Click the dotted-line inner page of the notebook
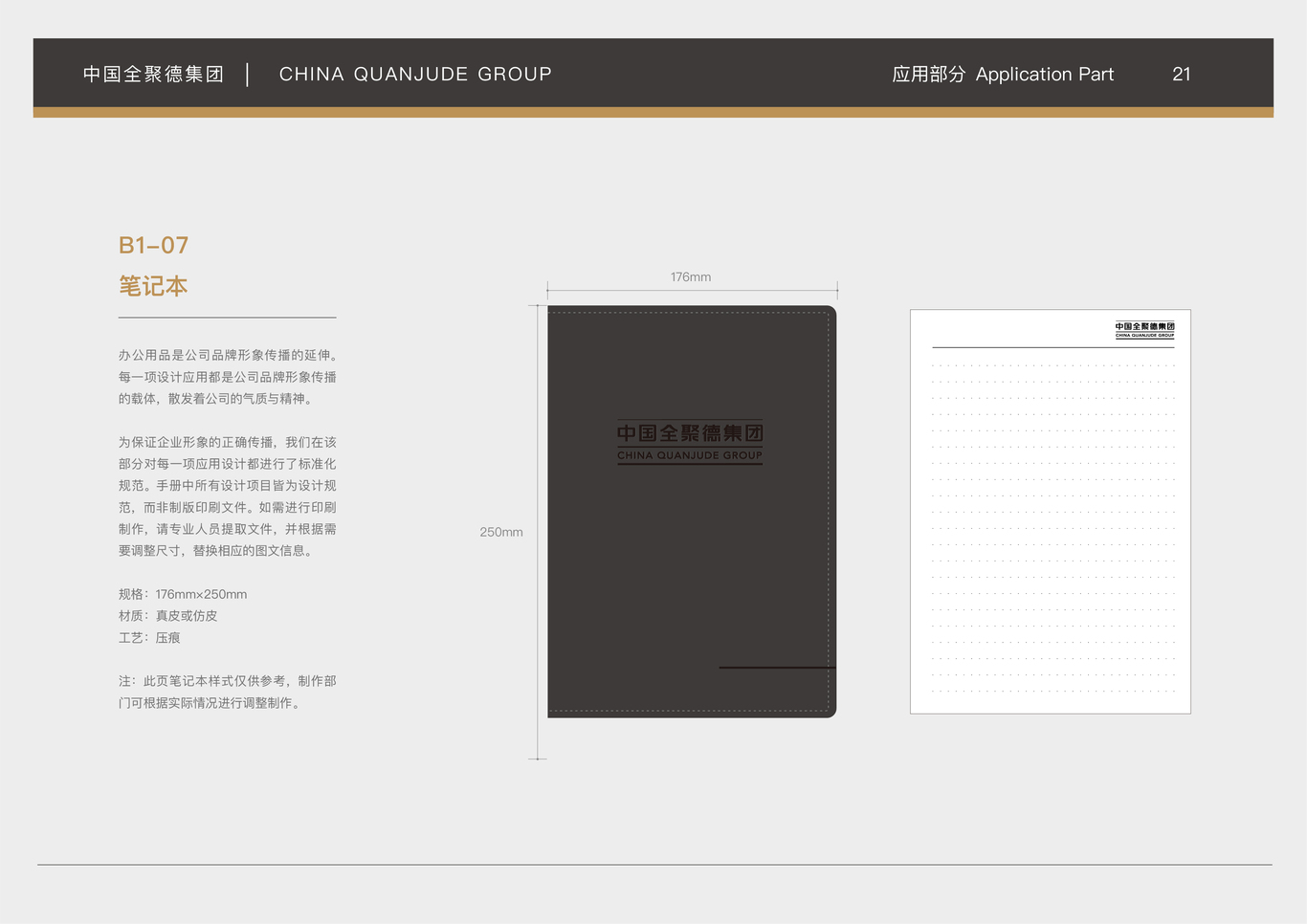Image resolution: width=1307 pixels, height=924 pixels. tap(1051, 512)
